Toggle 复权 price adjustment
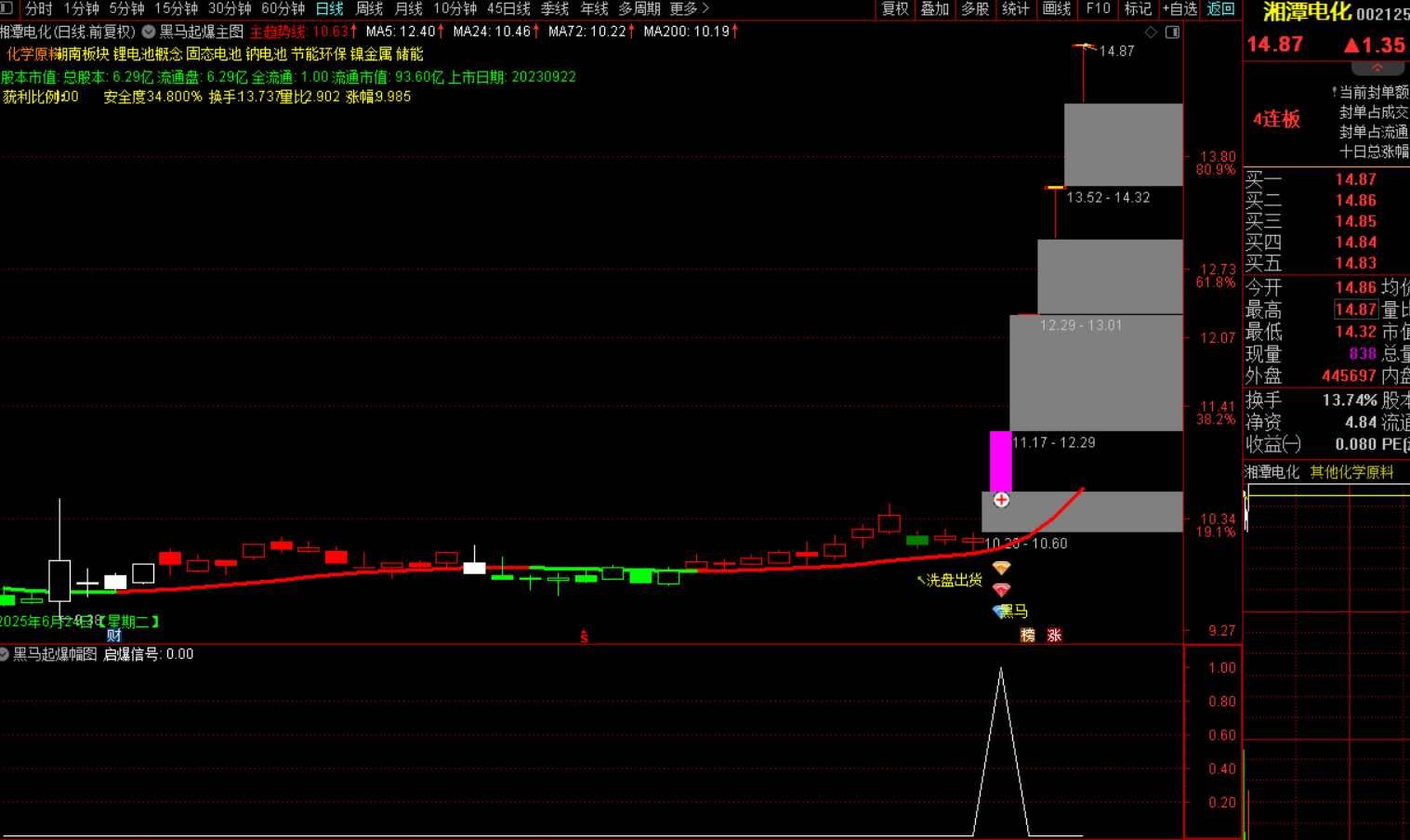The image size is (1410, 840). (x=894, y=9)
